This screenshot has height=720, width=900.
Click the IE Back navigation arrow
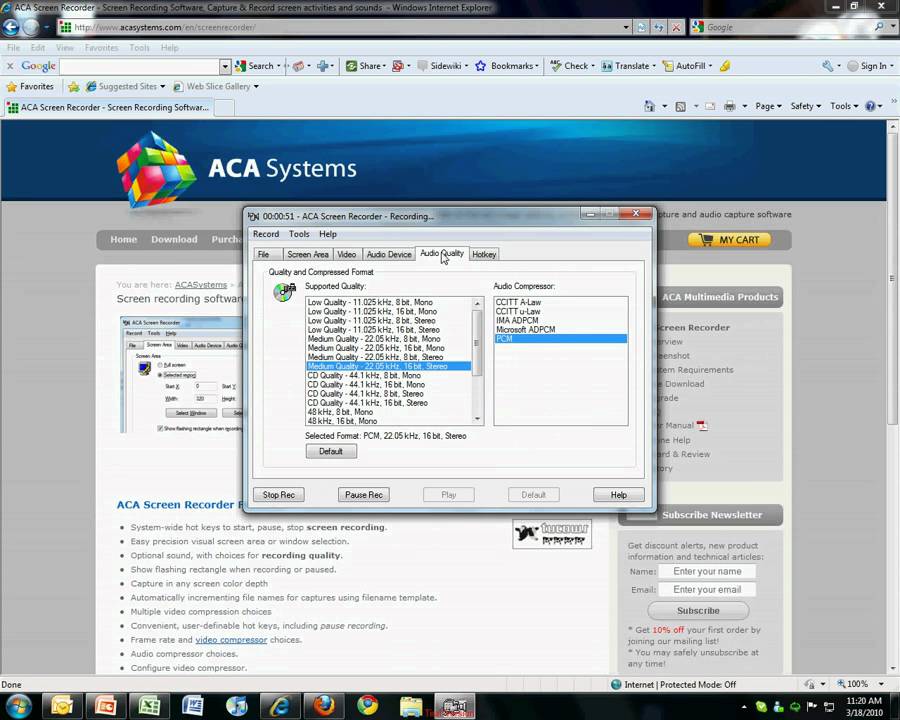tap(11, 27)
